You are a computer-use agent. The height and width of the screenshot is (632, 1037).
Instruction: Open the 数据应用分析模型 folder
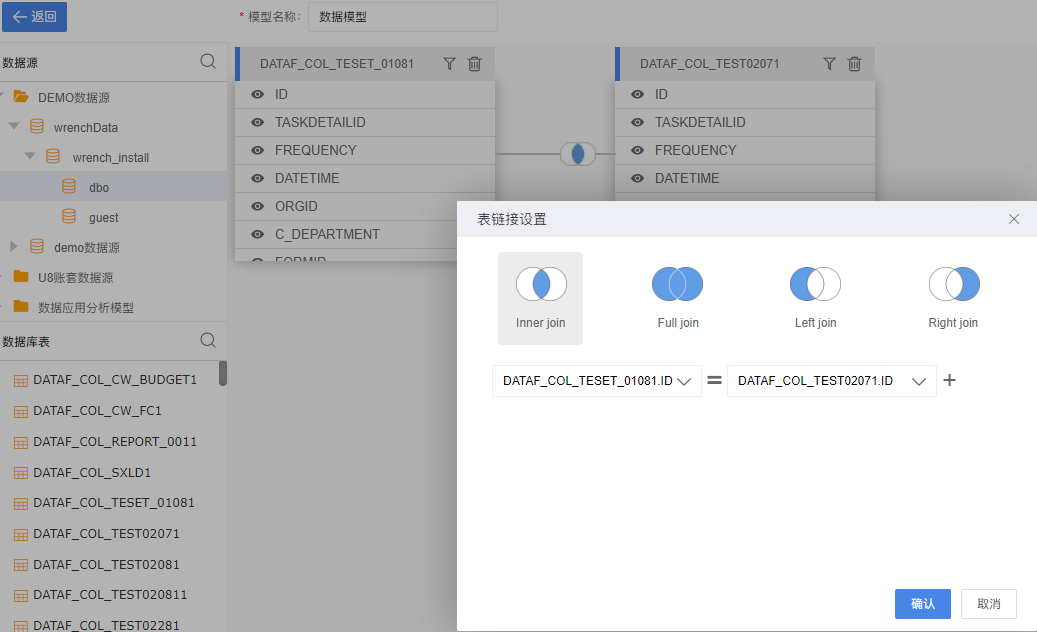85,307
